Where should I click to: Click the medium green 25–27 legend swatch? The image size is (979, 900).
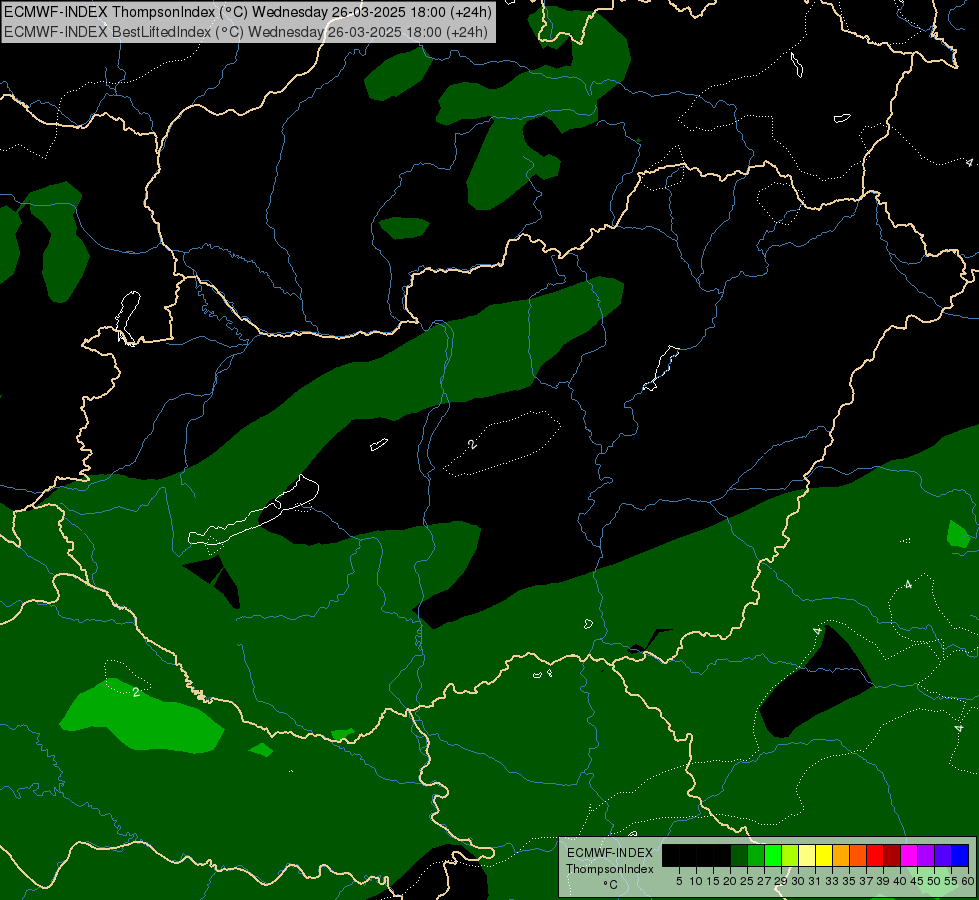(756, 855)
